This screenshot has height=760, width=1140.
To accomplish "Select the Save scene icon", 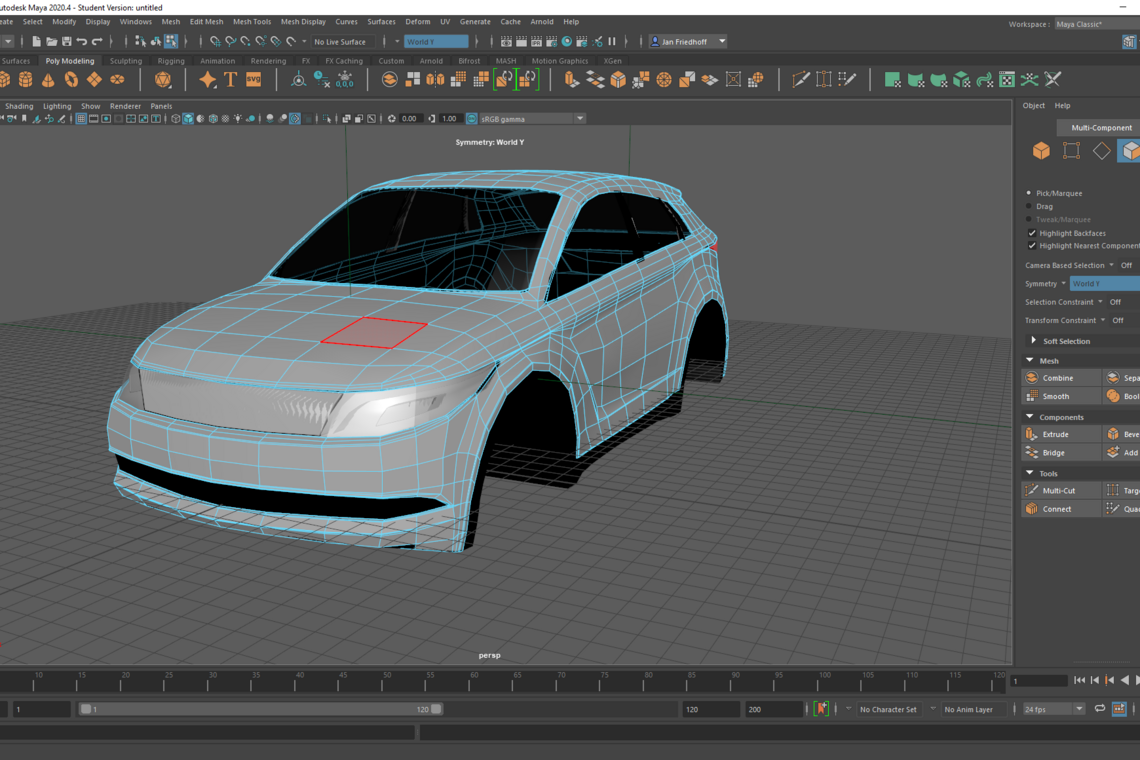I will (66, 42).
